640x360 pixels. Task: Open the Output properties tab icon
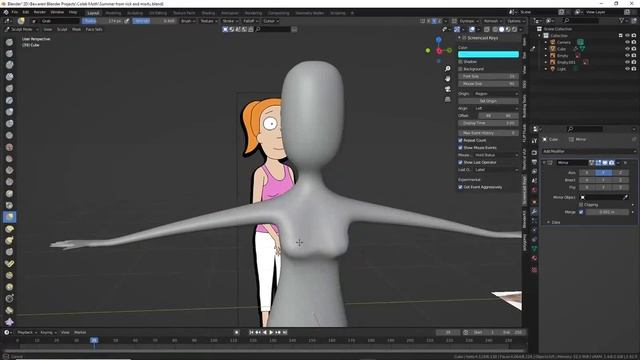pyautogui.click(x=534, y=162)
